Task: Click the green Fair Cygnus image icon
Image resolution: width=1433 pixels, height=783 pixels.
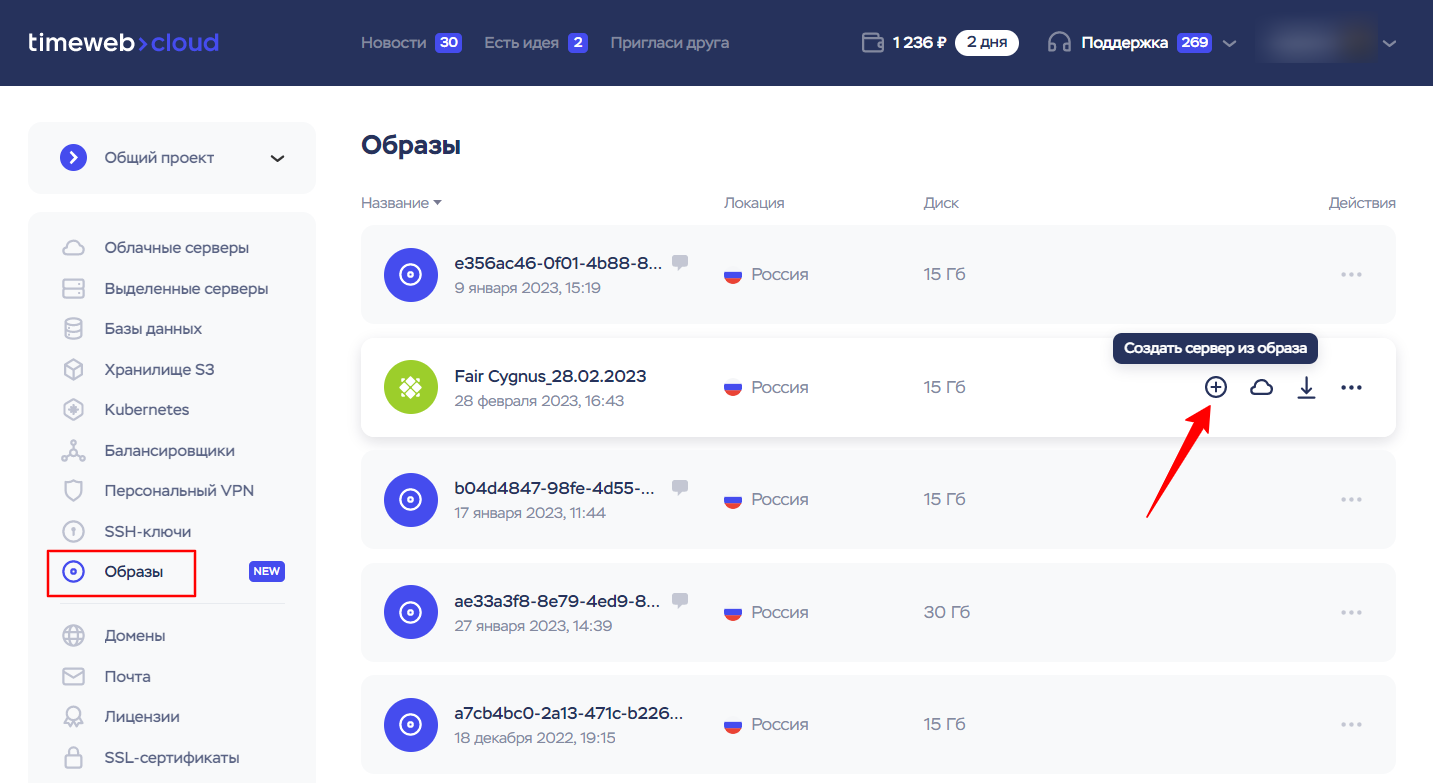Action: tap(410, 387)
